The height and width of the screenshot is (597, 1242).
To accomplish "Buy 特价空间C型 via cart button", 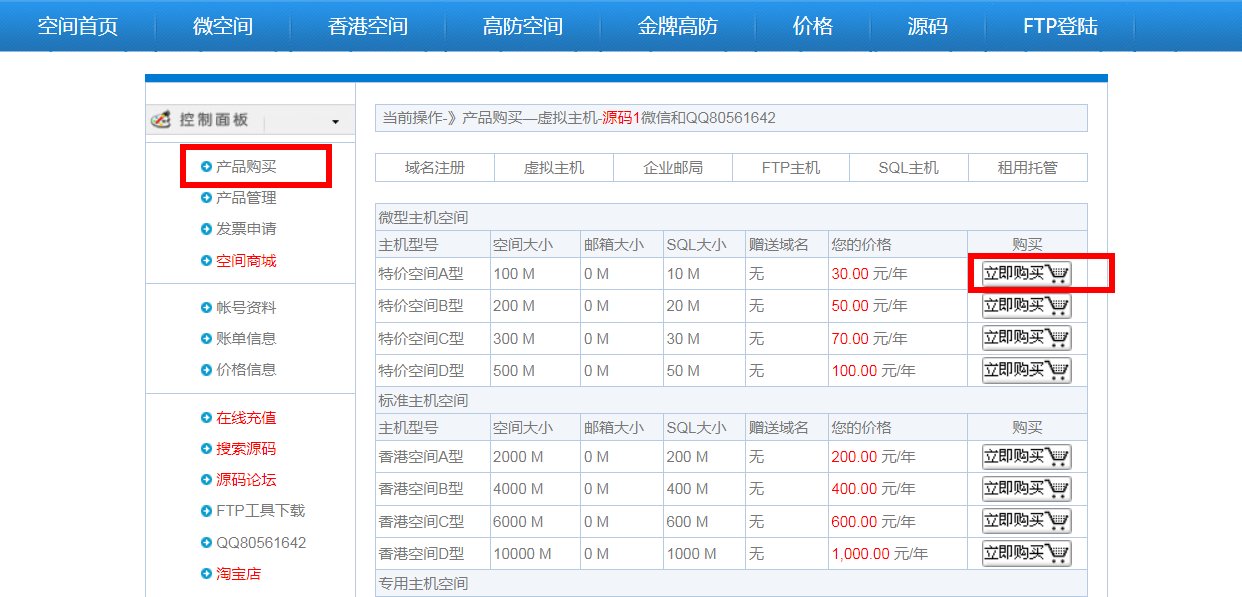I will [x=1026, y=338].
